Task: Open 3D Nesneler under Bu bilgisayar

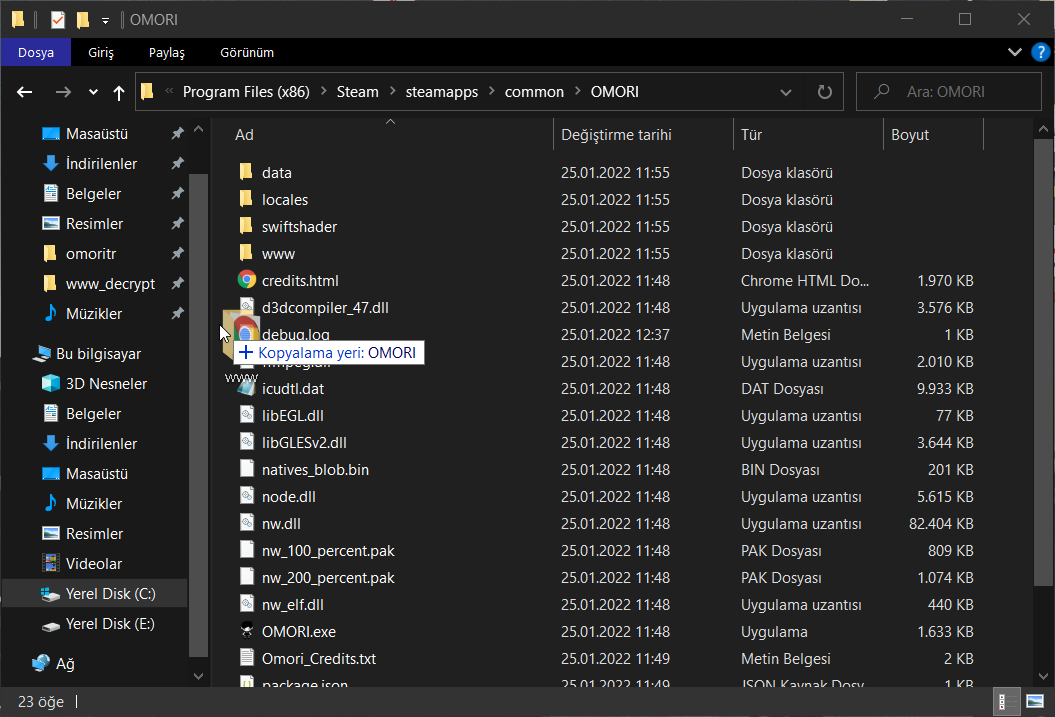Action: 106,383
